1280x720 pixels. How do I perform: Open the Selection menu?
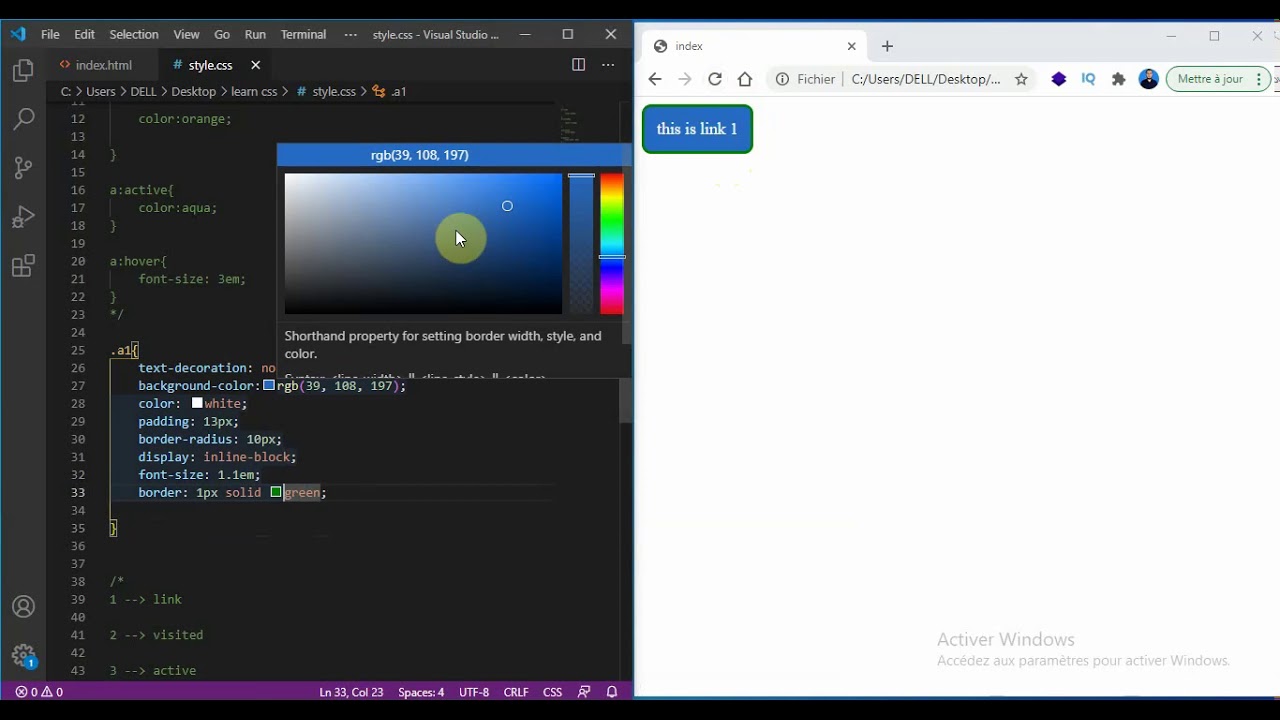click(134, 34)
